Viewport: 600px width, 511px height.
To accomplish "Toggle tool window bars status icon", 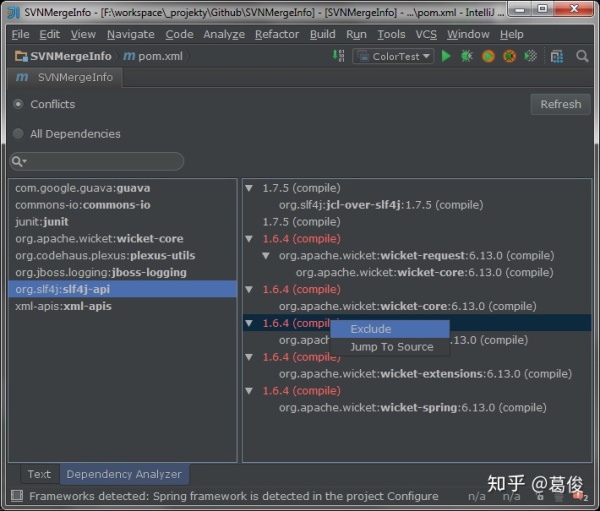I will coord(17,496).
